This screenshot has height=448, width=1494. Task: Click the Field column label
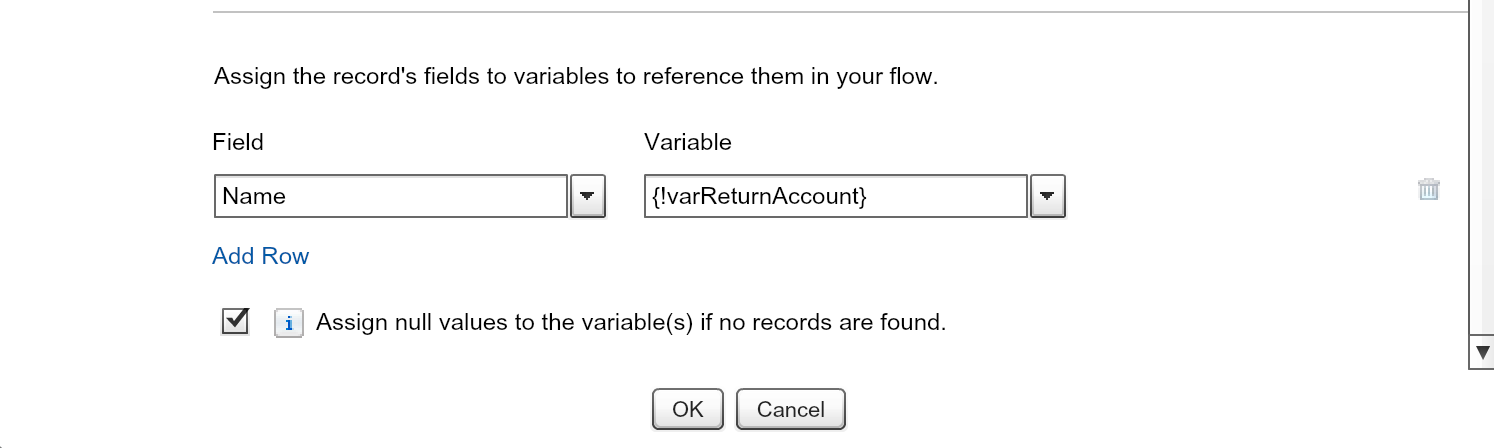click(238, 142)
